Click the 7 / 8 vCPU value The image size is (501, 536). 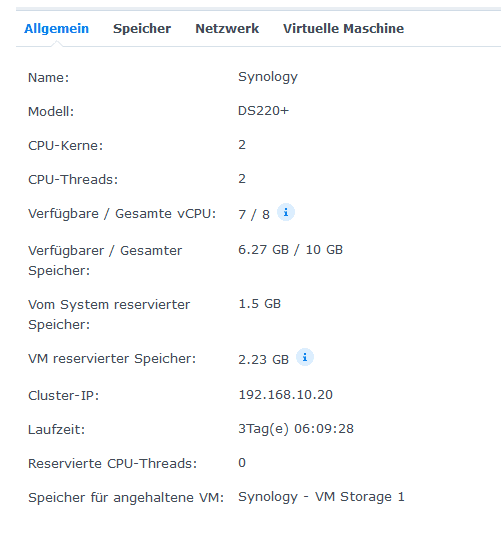pyautogui.click(x=254, y=214)
